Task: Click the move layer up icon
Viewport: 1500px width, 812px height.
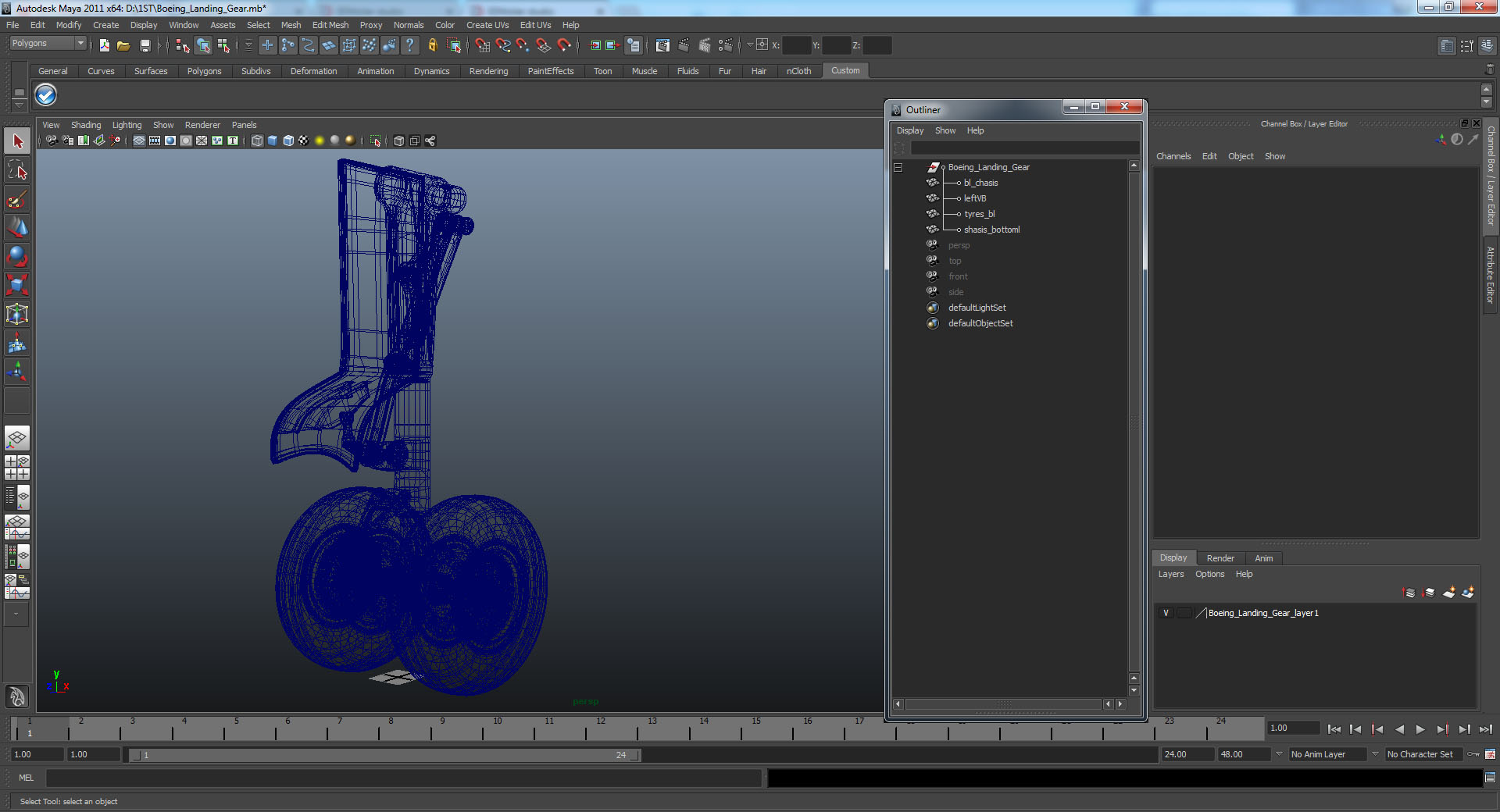Action: pos(1409,593)
